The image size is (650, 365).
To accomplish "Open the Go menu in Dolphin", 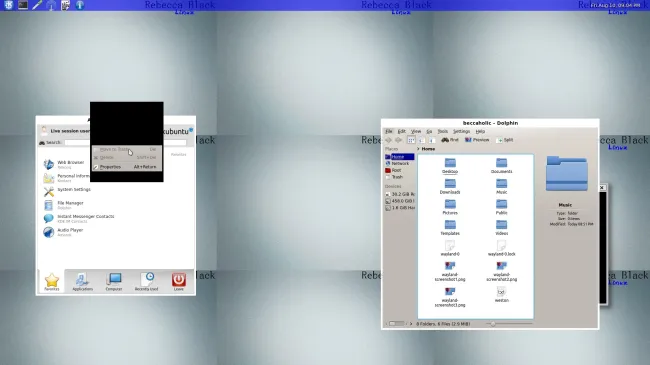I will 429,131.
